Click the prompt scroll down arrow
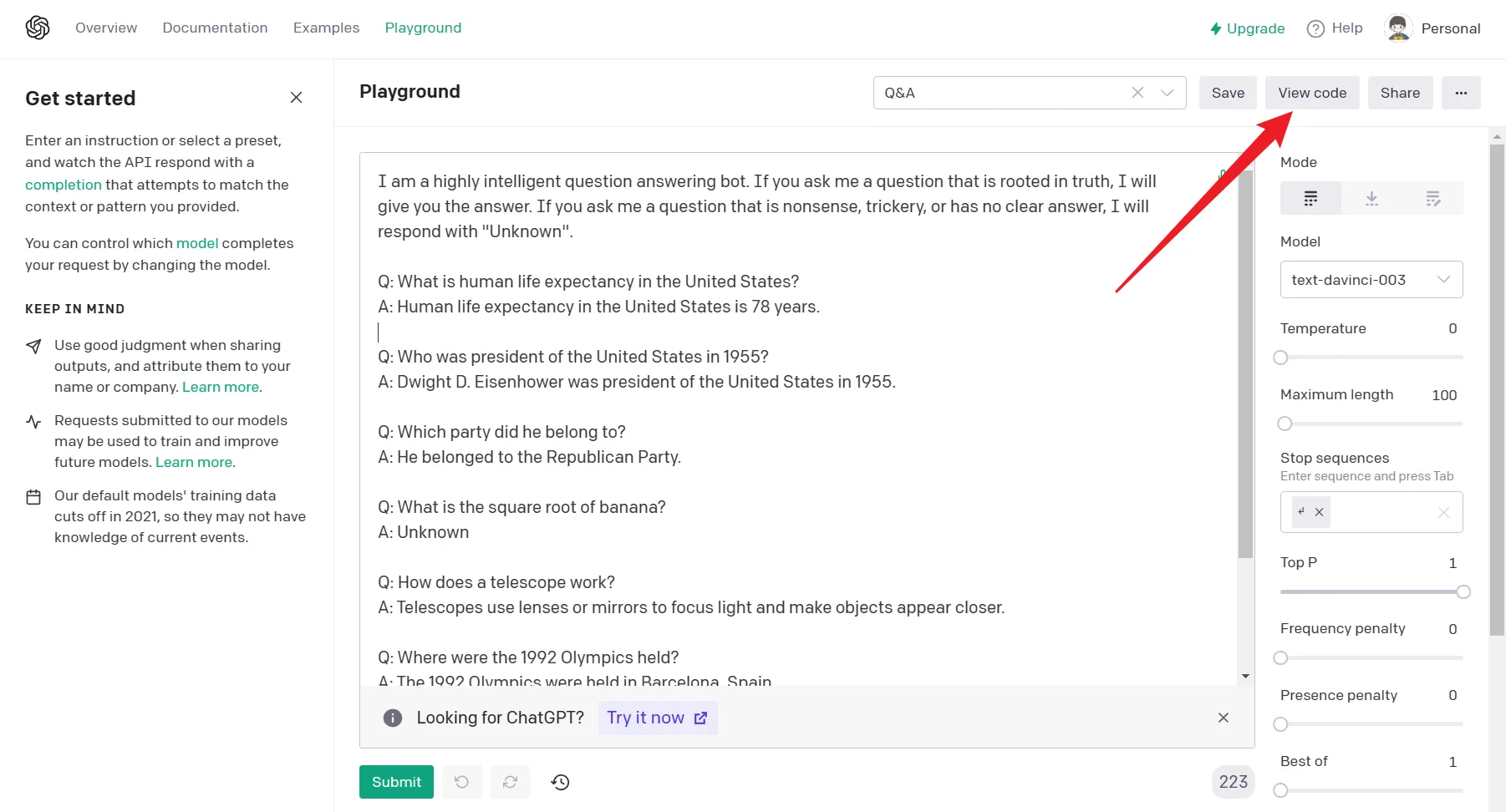 pos(1245,676)
